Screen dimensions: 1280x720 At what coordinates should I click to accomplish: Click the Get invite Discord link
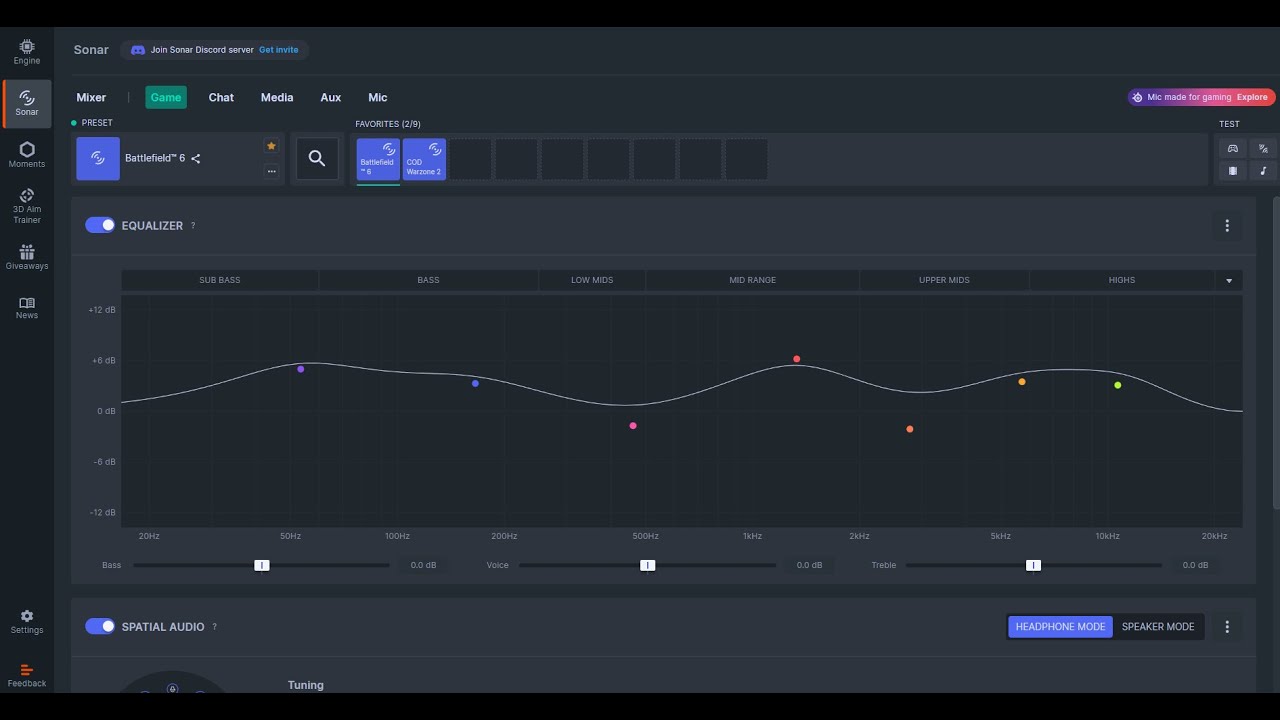pos(279,50)
